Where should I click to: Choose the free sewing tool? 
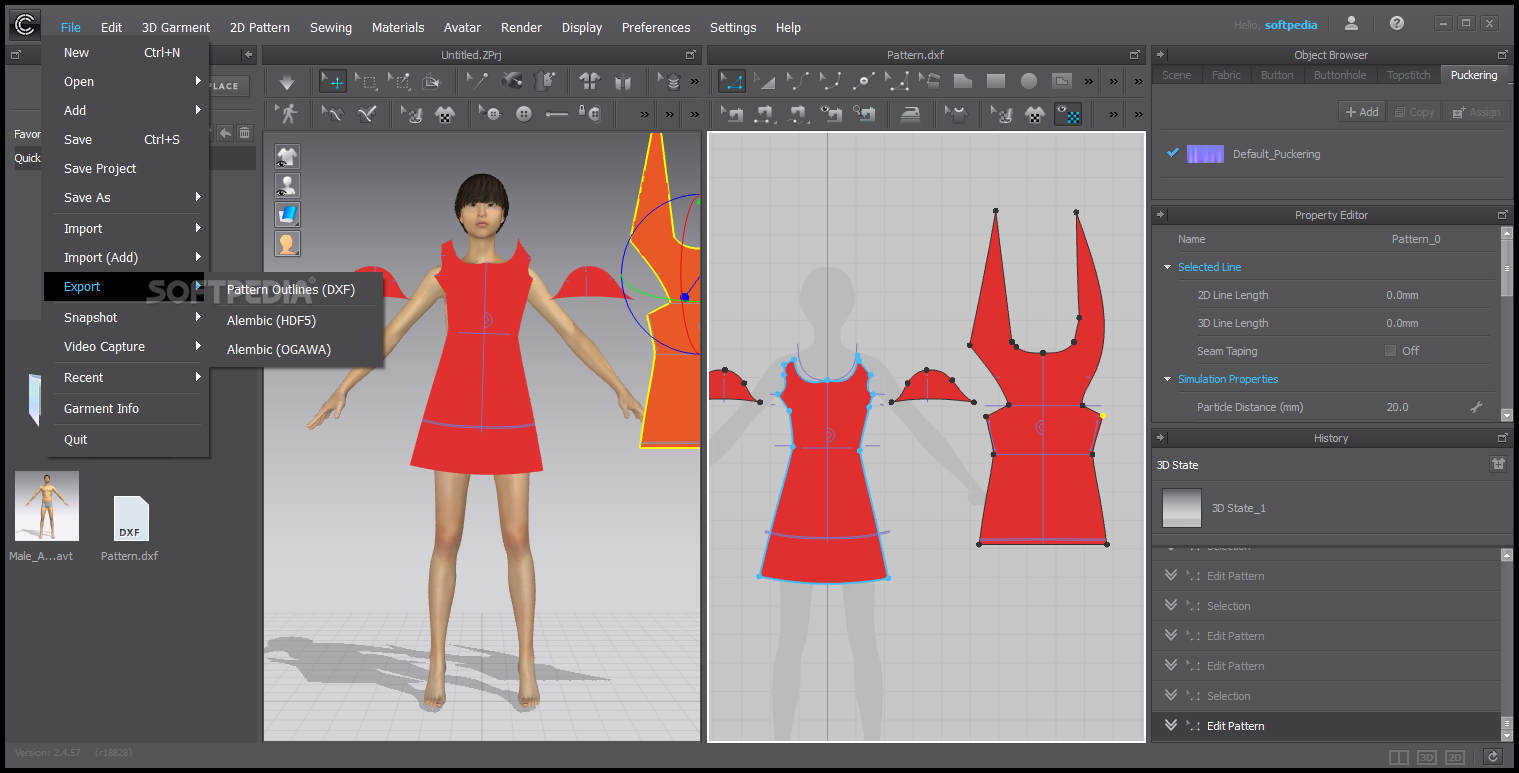coord(798,114)
